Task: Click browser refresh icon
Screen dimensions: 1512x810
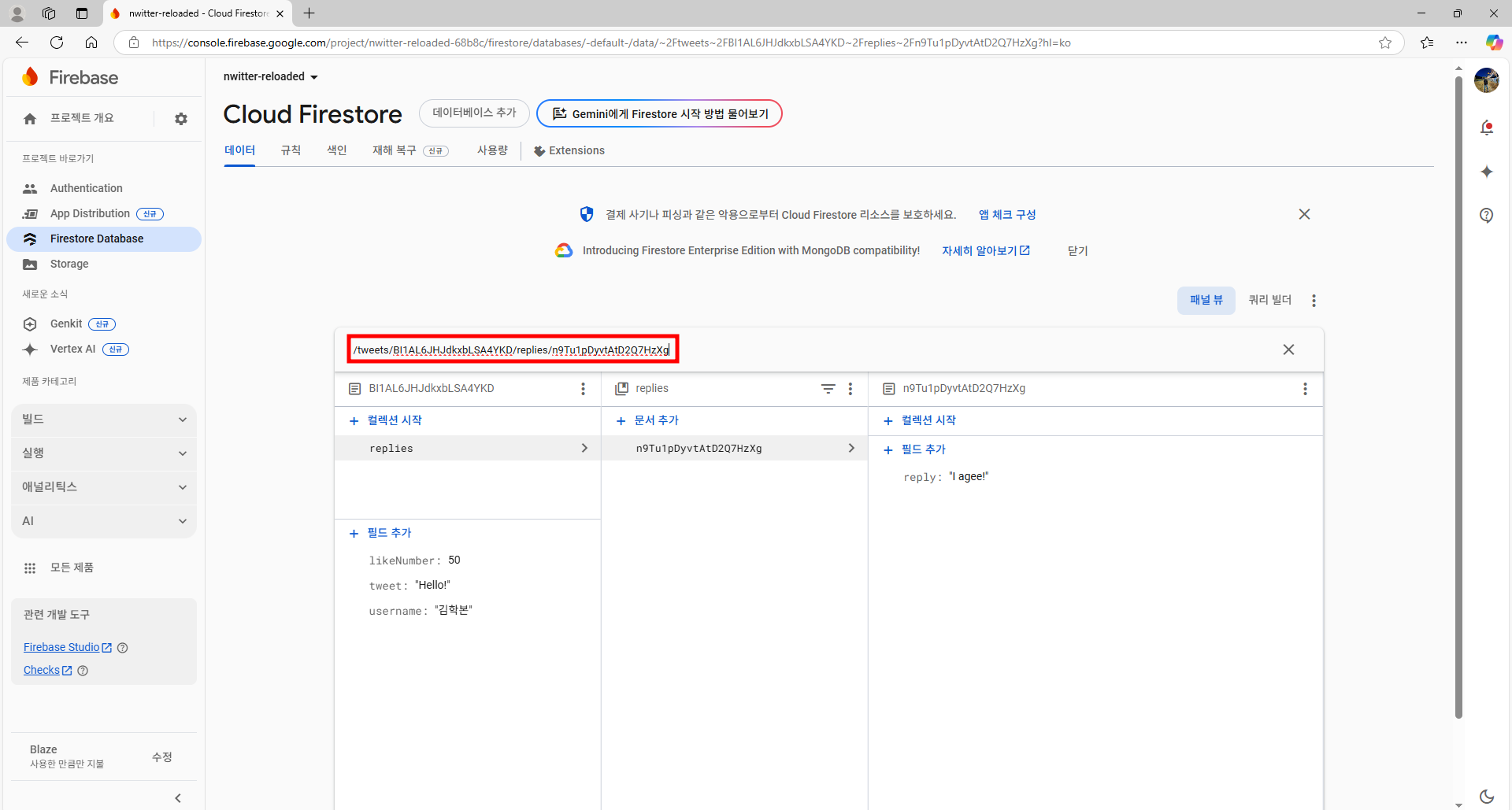Action: coord(57,43)
